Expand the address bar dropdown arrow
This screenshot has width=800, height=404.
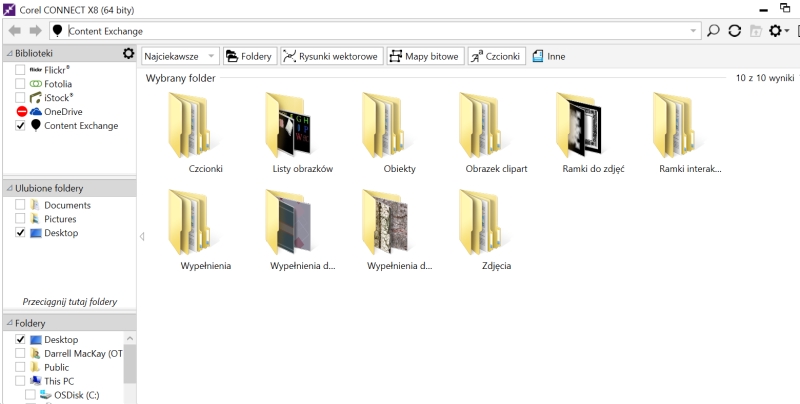[x=694, y=31]
